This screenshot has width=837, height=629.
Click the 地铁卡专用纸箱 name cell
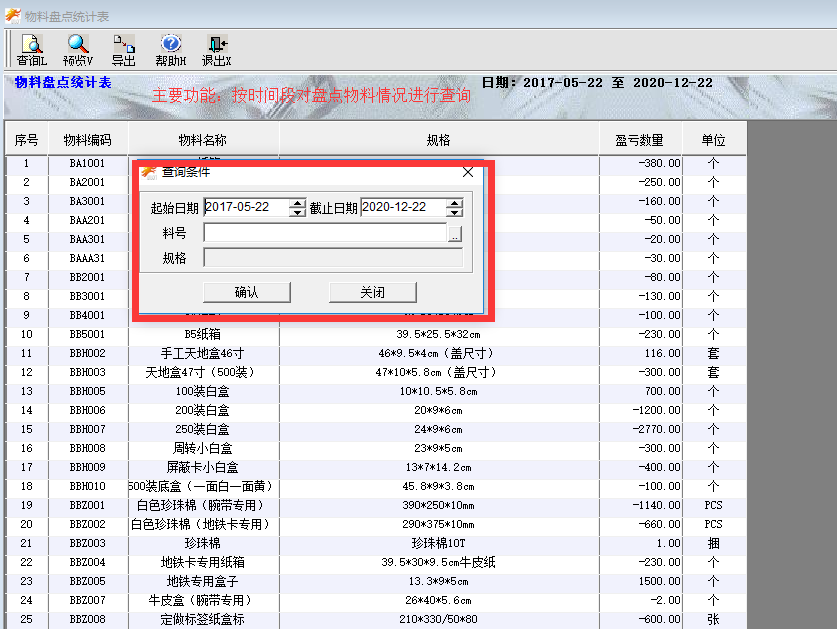(x=203, y=562)
